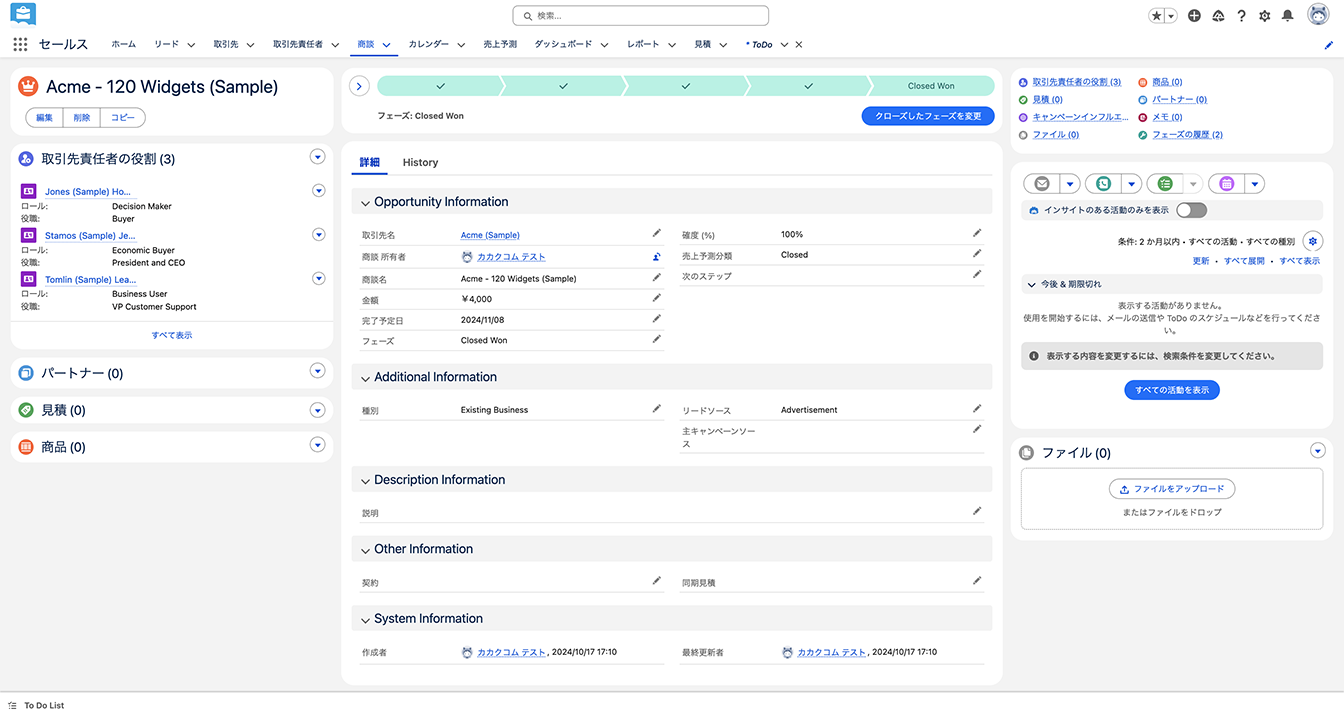Edit 次のステップ field pencil icon
Screen dimensions: 1344x718
[x=977, y=274]
